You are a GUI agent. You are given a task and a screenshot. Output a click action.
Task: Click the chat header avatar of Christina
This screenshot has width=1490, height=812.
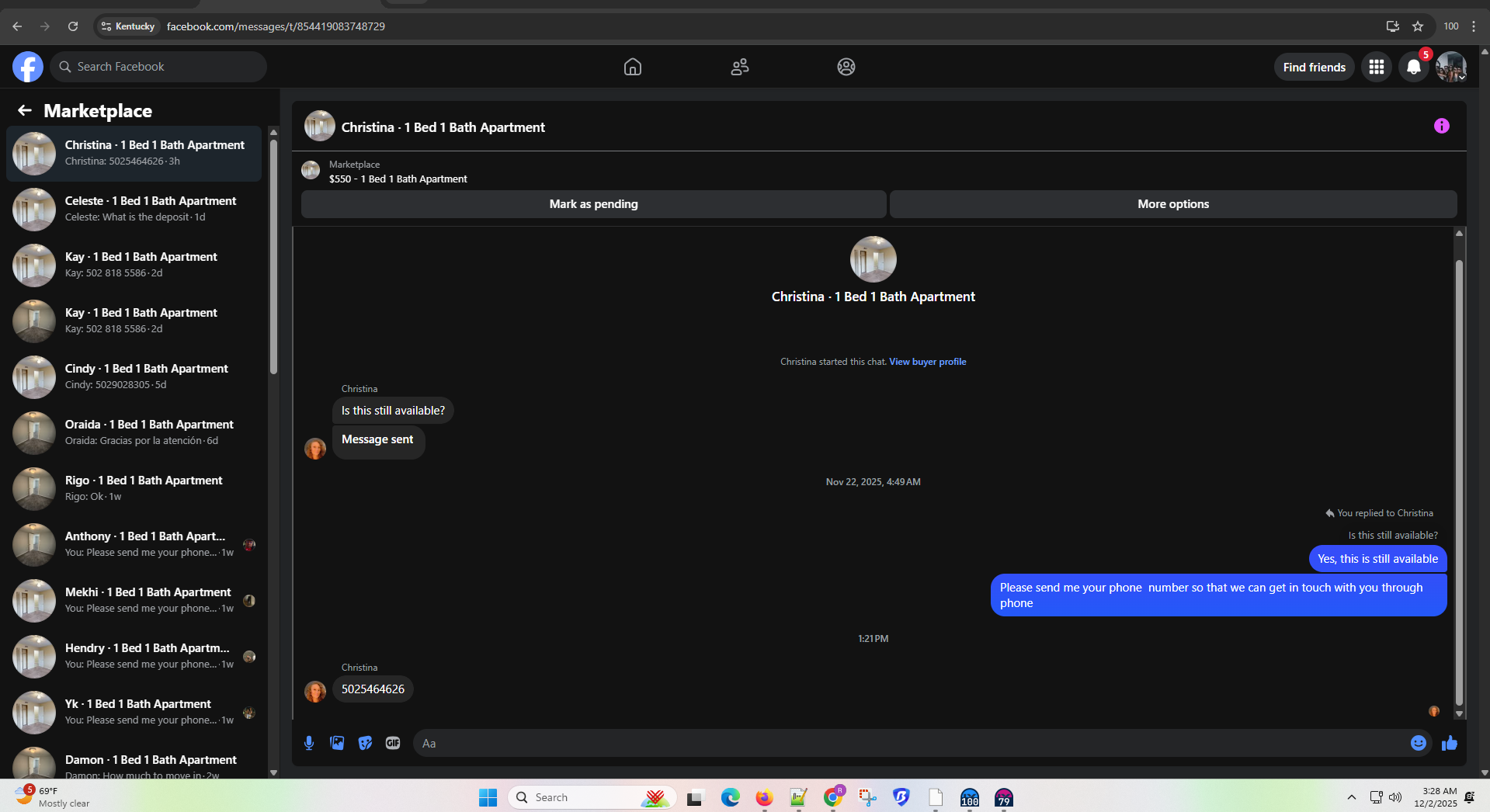pyautogui.click(x=320, y=126)
